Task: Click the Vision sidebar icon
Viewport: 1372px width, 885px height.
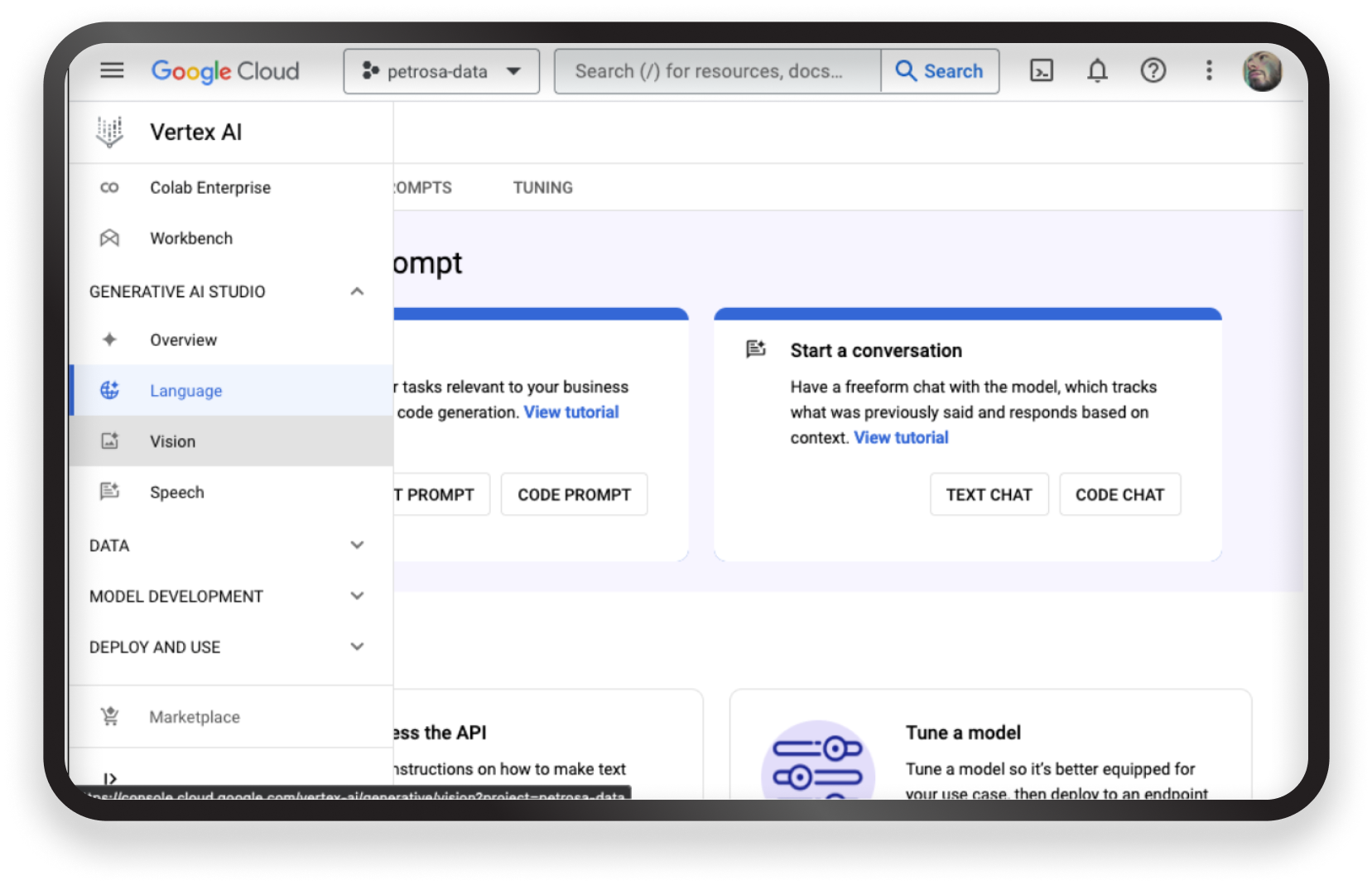Action: (110, 441)
